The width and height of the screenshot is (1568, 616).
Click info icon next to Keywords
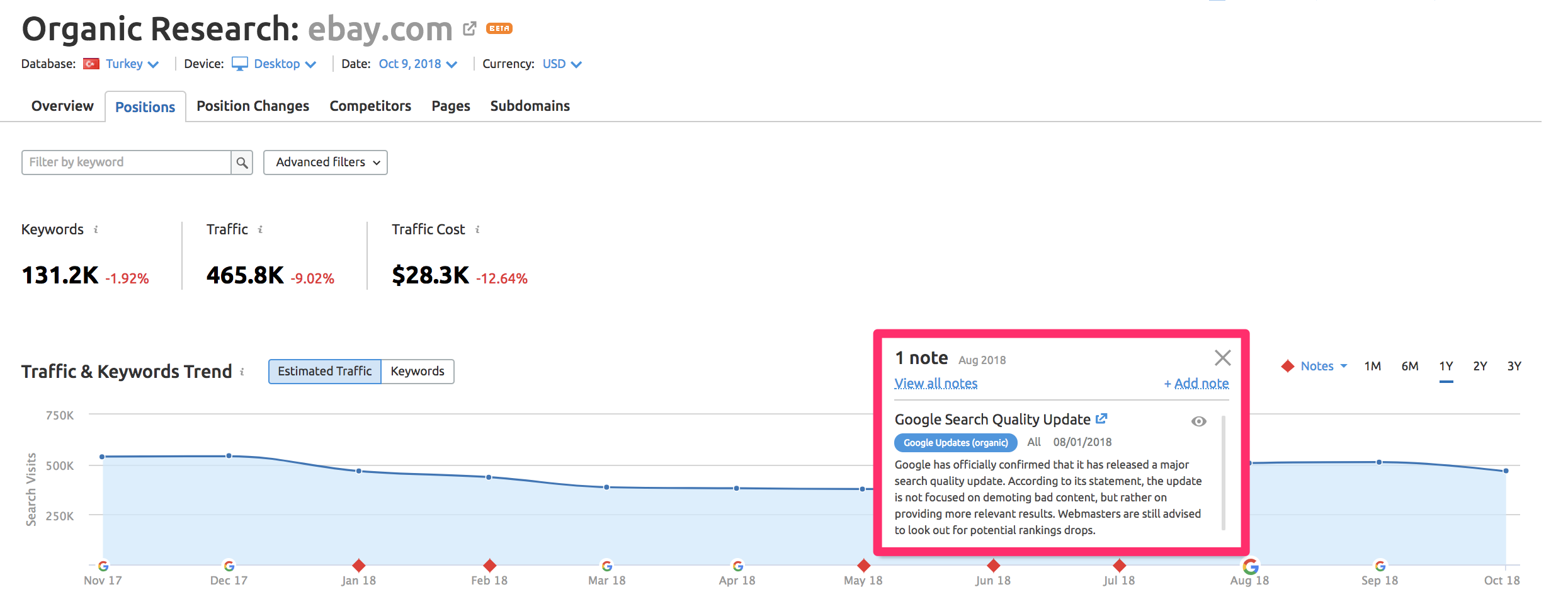pyautogui.click(x=96, y=229)
